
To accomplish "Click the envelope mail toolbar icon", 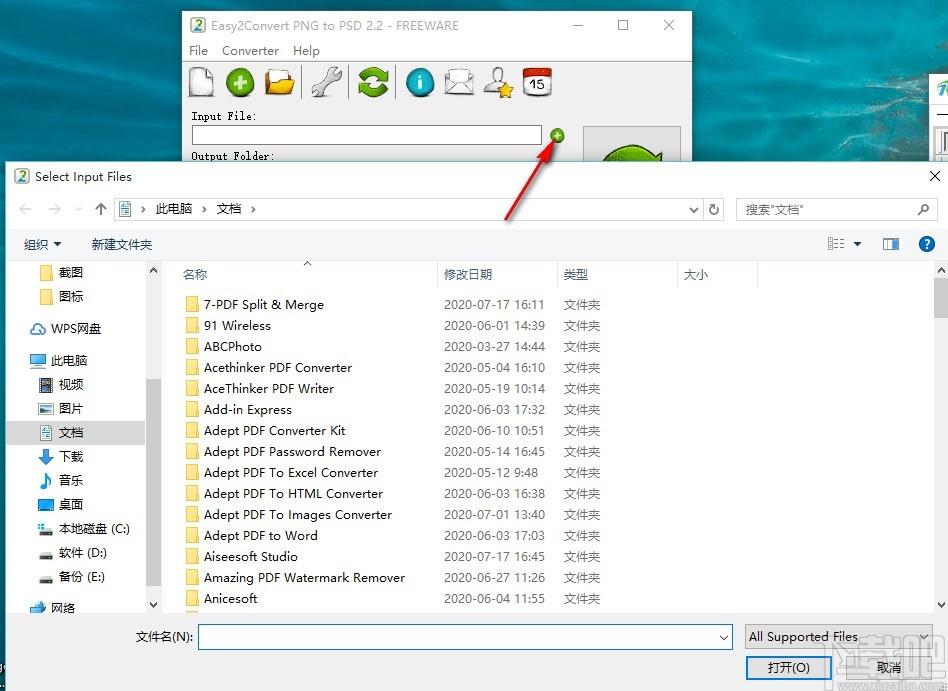I will 459,82.
